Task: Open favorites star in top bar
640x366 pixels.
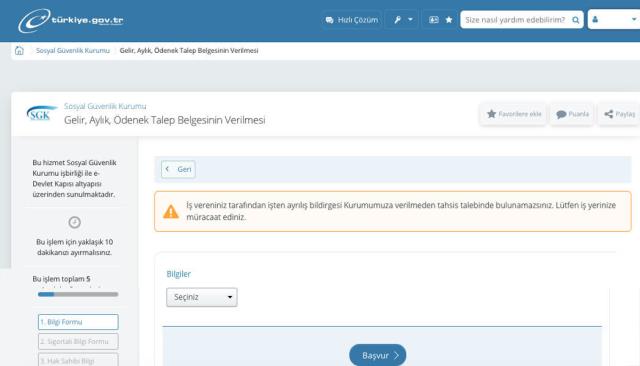Action: 449,20
